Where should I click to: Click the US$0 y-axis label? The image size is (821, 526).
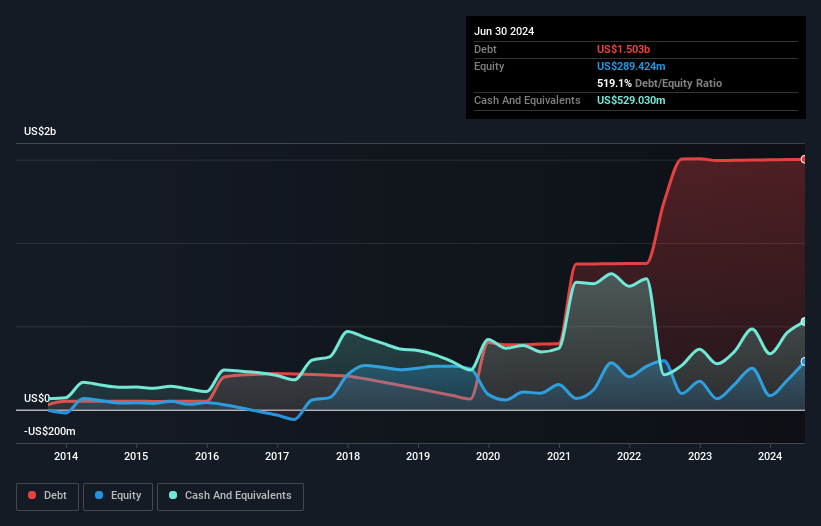pyautogui.click(x=37, y=398)
